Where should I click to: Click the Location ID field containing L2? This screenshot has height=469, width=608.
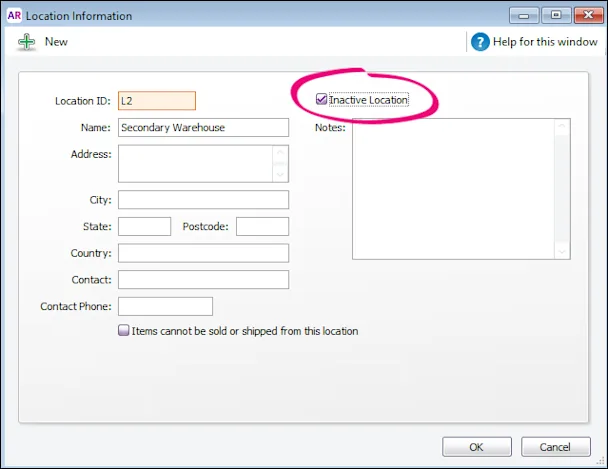click(x=157, y=101)
